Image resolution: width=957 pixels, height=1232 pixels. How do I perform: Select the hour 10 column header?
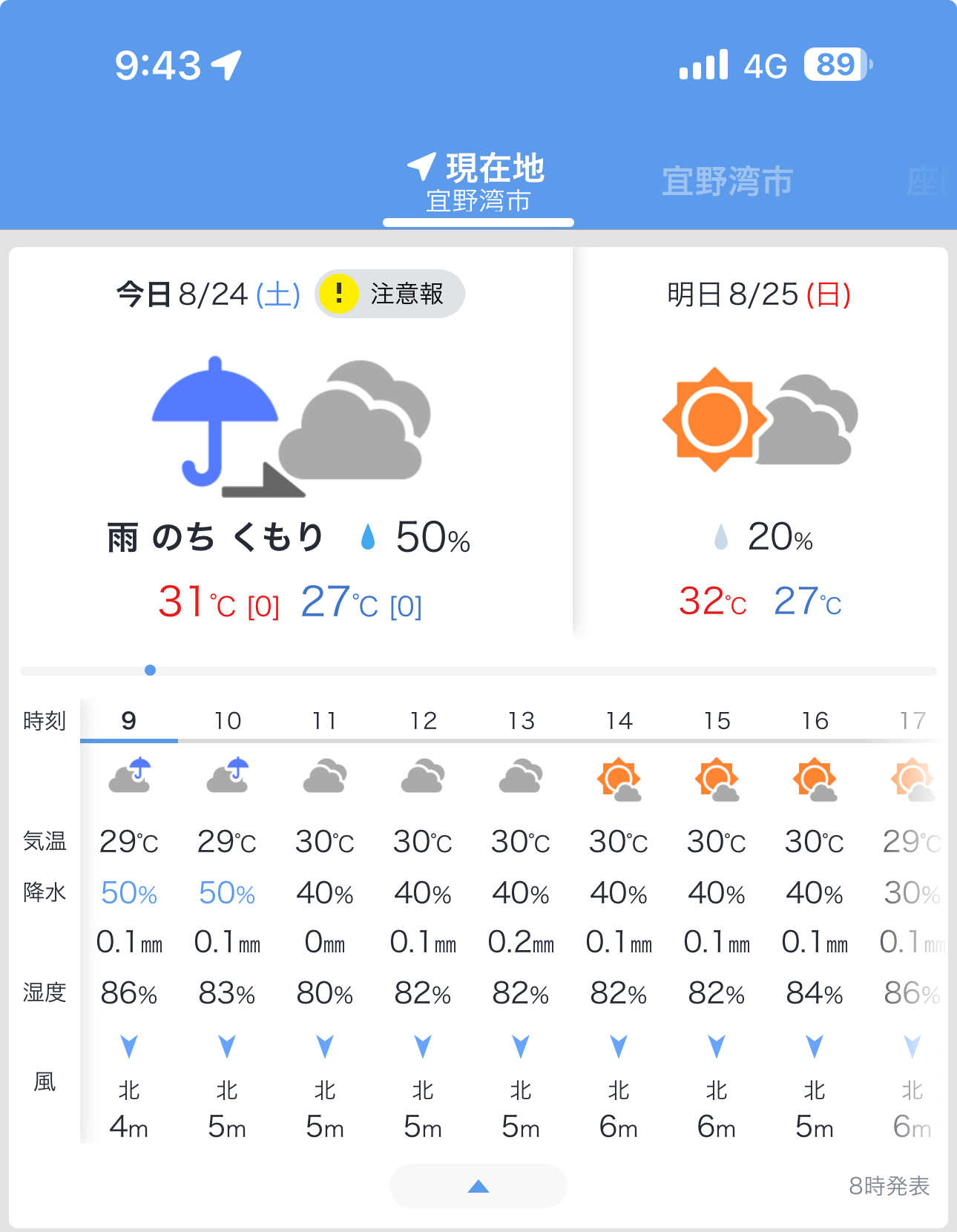click(227, 720)
